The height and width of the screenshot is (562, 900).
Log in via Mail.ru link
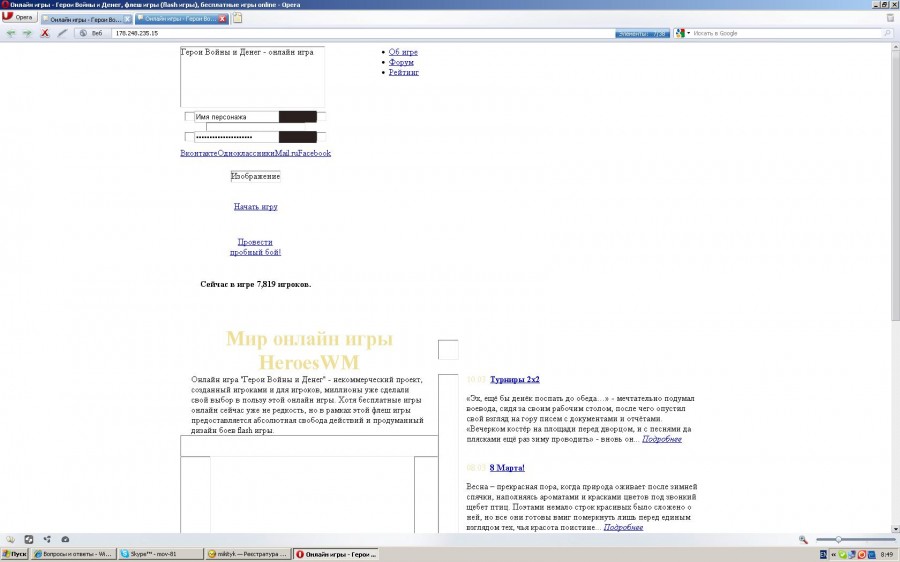(286, 153)
